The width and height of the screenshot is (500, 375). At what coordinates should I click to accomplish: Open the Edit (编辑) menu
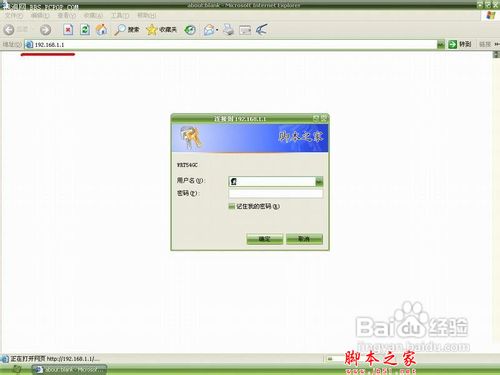(40, 16)
